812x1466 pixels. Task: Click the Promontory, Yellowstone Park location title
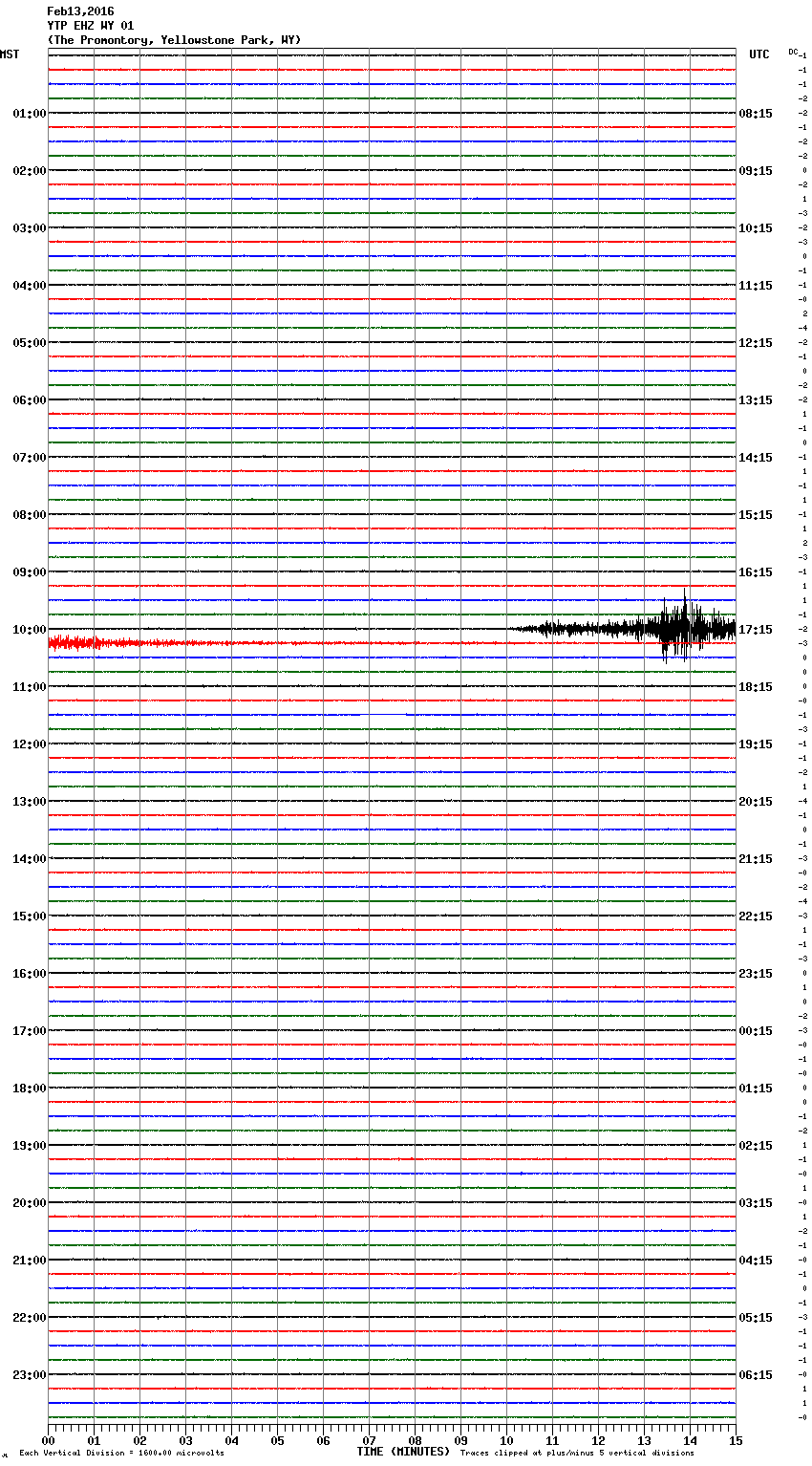click(x=174, y=40)
